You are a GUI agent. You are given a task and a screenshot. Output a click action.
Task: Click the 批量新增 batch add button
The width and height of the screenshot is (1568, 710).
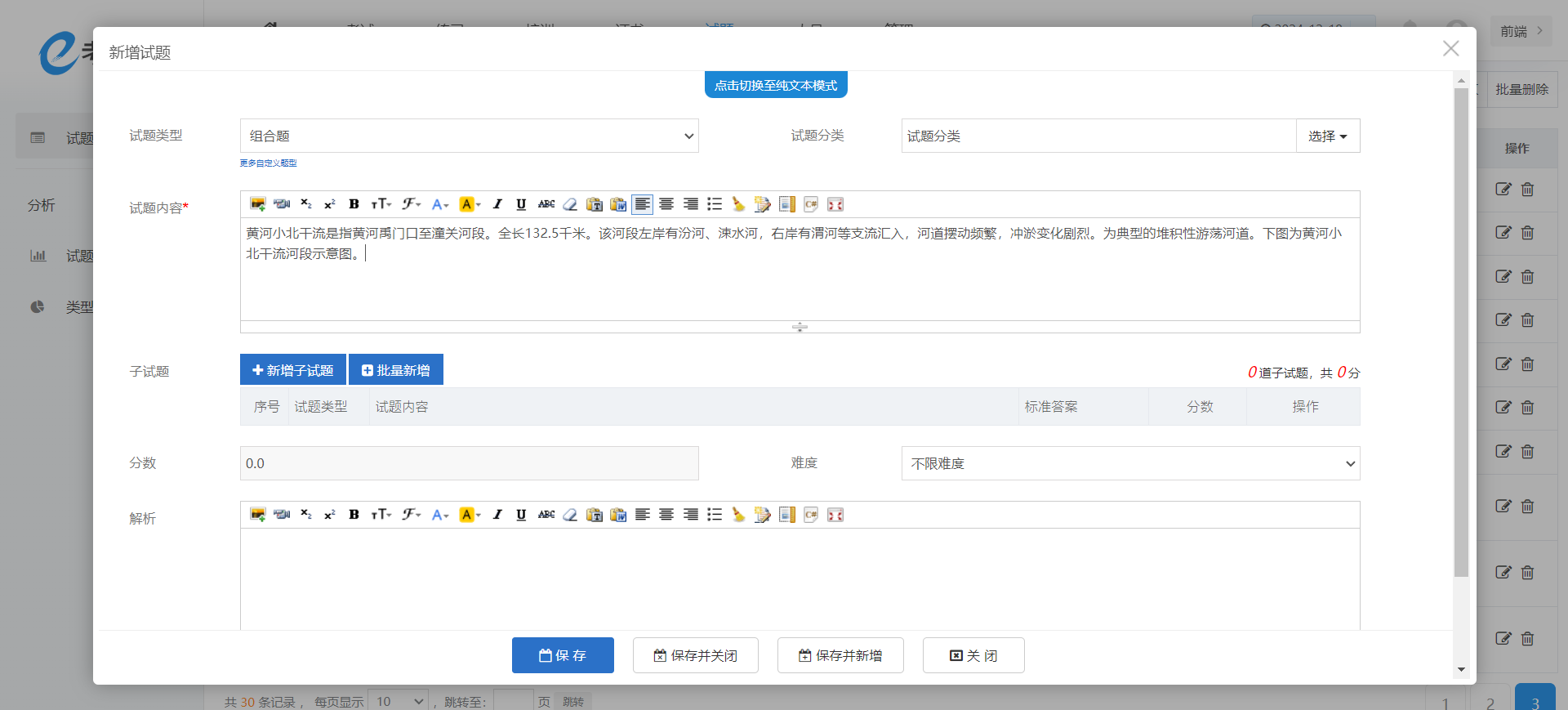click(396, 370)
